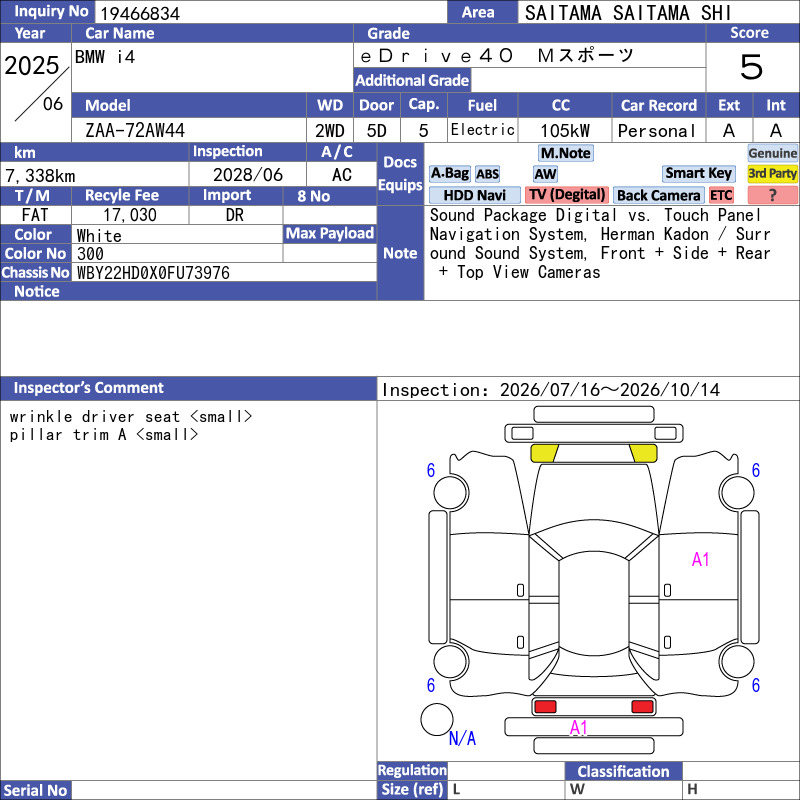Click the car name BMW i4
Image resolution: width=800 pixels, height=800 pixels.
pos(105,57)
